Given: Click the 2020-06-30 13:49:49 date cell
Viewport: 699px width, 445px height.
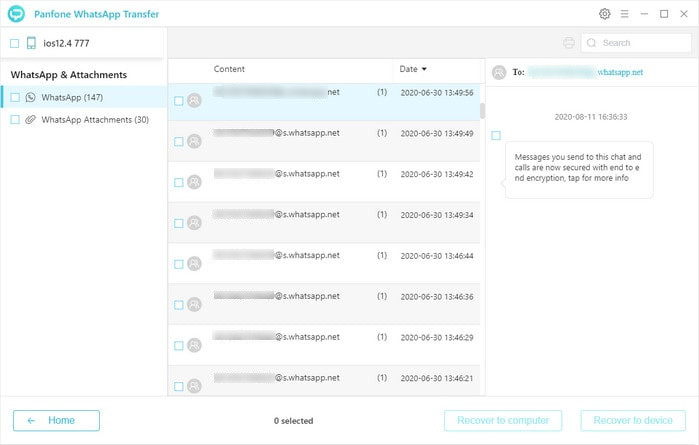Looking at the screenshot, I should [437, 133].
